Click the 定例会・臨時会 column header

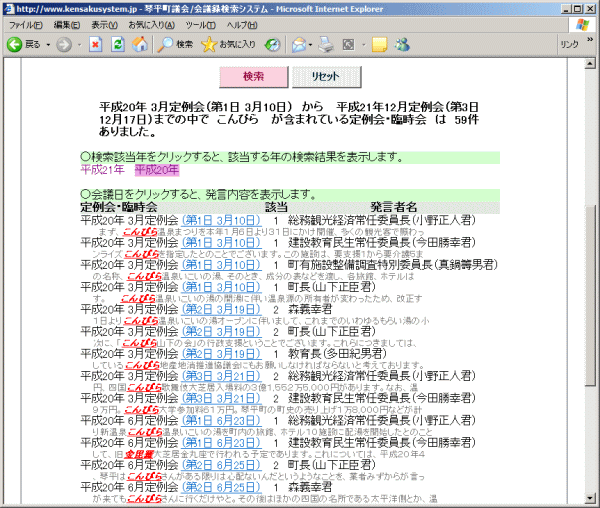(x=119, y=208)
